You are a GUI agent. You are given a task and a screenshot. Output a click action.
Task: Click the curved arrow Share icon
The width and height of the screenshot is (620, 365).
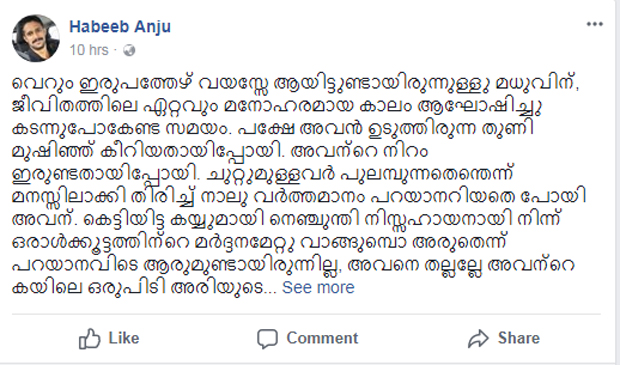tap(478, 339)
